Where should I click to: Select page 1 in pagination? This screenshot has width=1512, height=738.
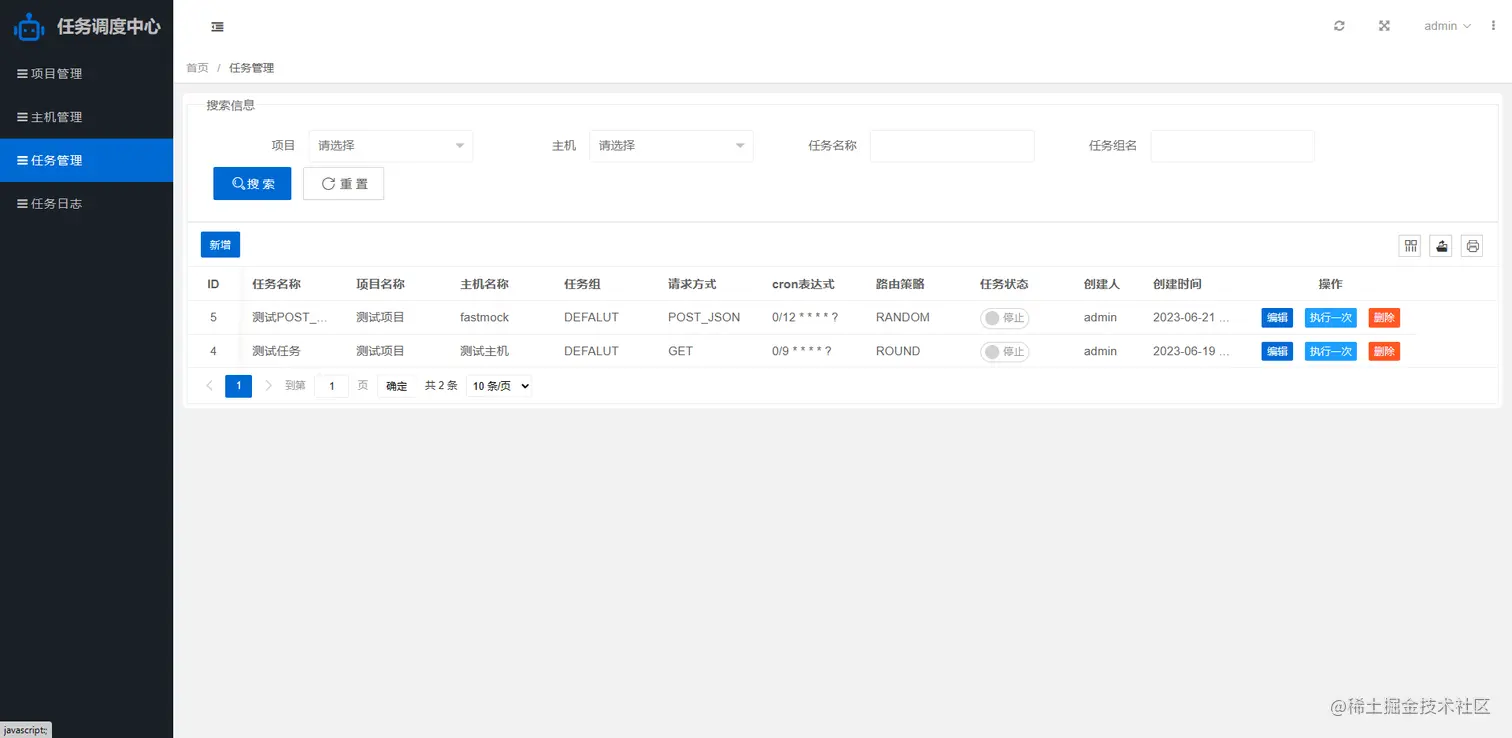(238, 386)
